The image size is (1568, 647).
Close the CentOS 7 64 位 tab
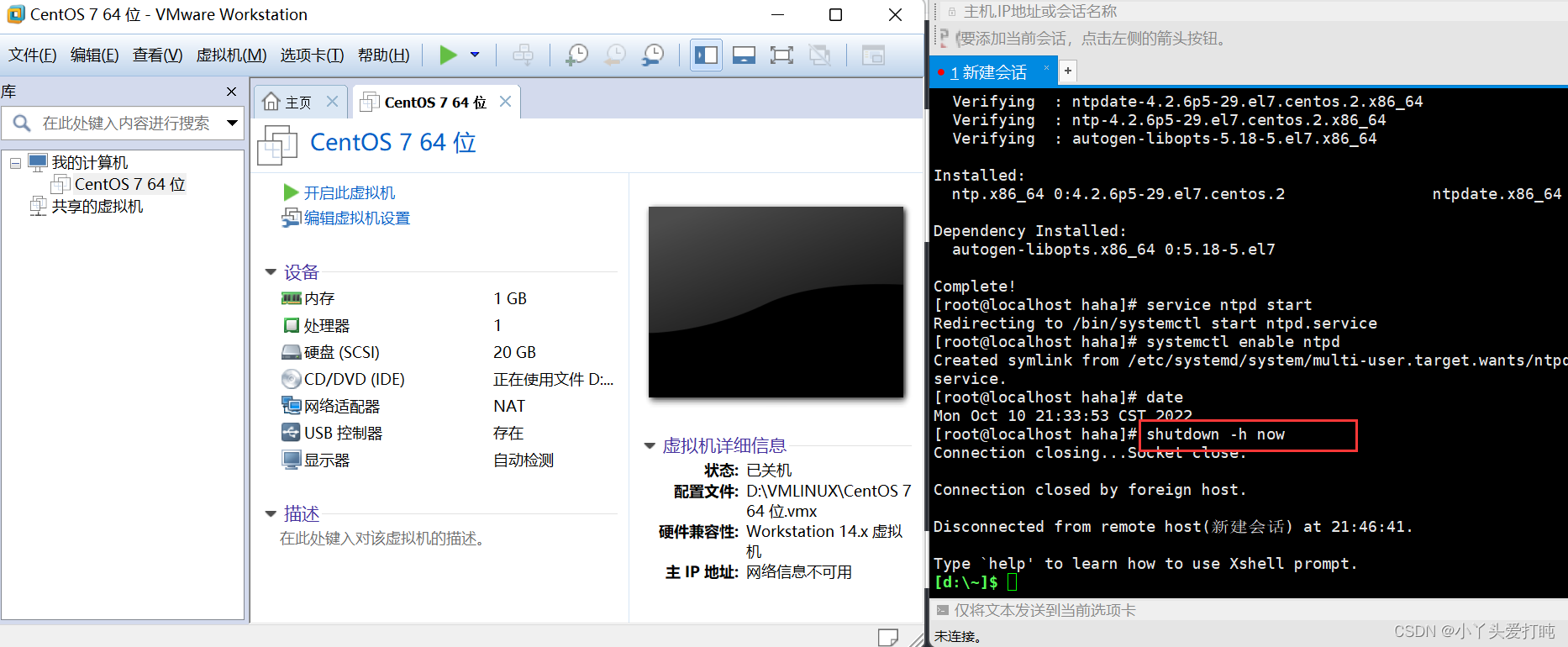tap(505, 102)
